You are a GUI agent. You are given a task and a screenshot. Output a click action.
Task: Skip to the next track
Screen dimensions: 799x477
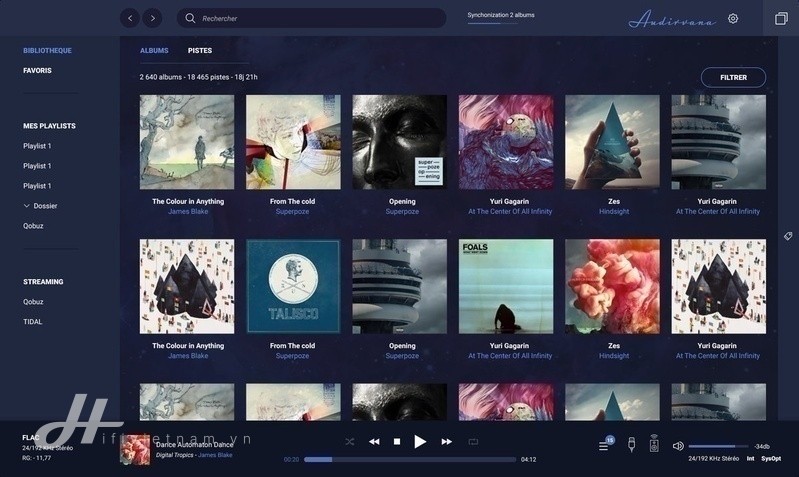pos(446,441)
